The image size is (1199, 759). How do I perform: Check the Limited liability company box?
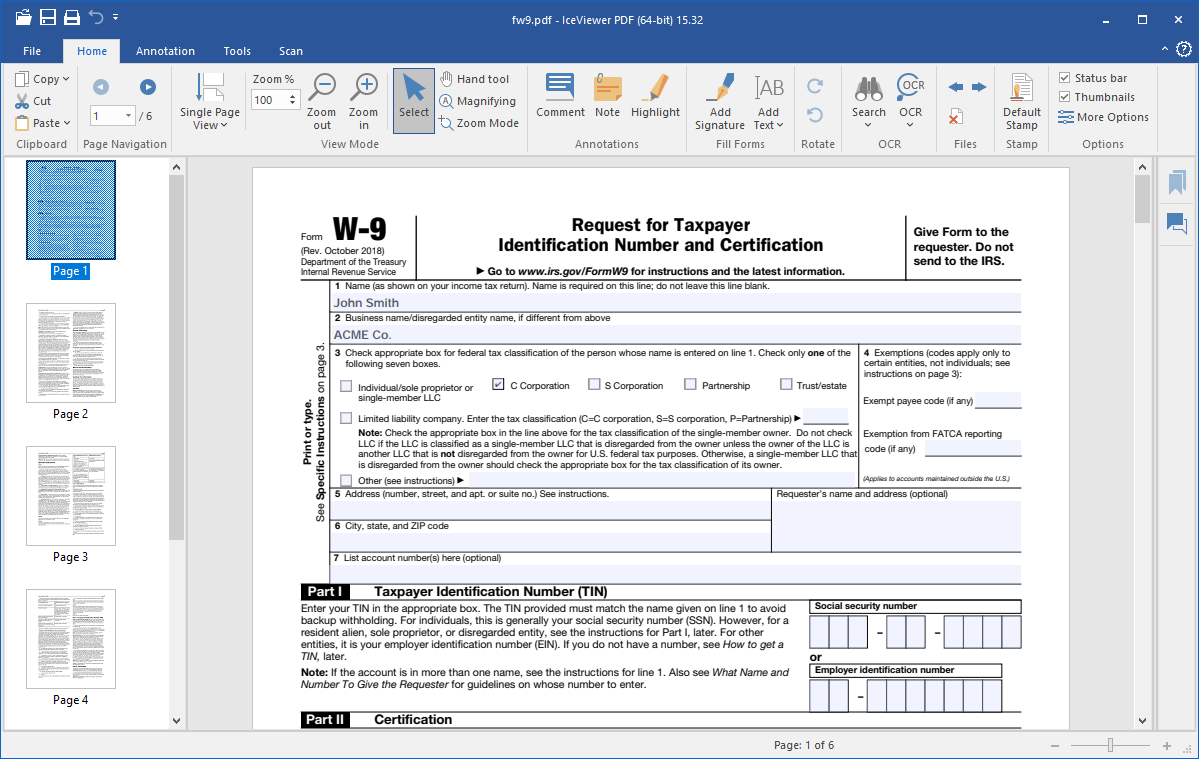(346, 418)
